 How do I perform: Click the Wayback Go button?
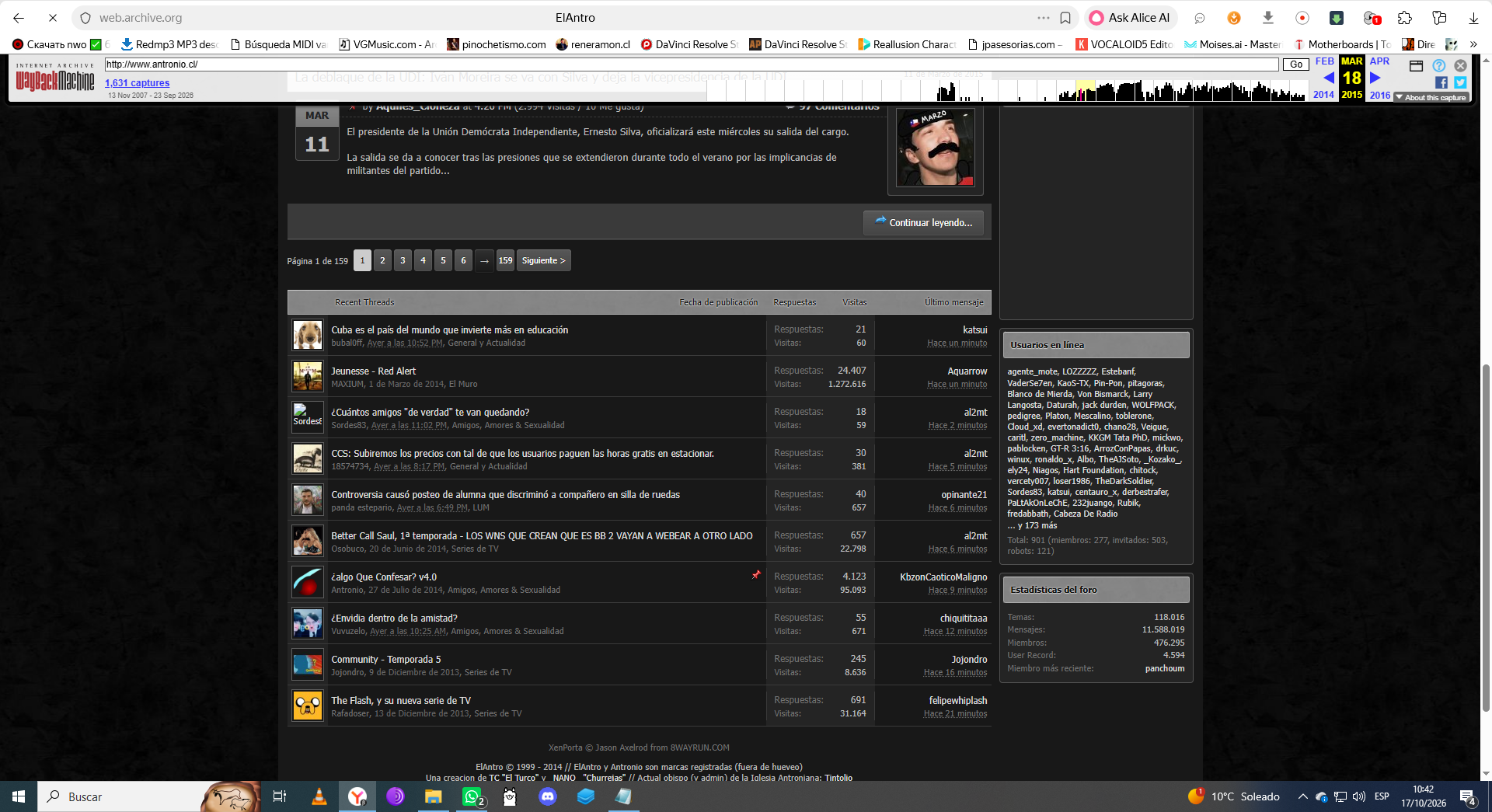pyautogui.click(x=1295, y=64)
